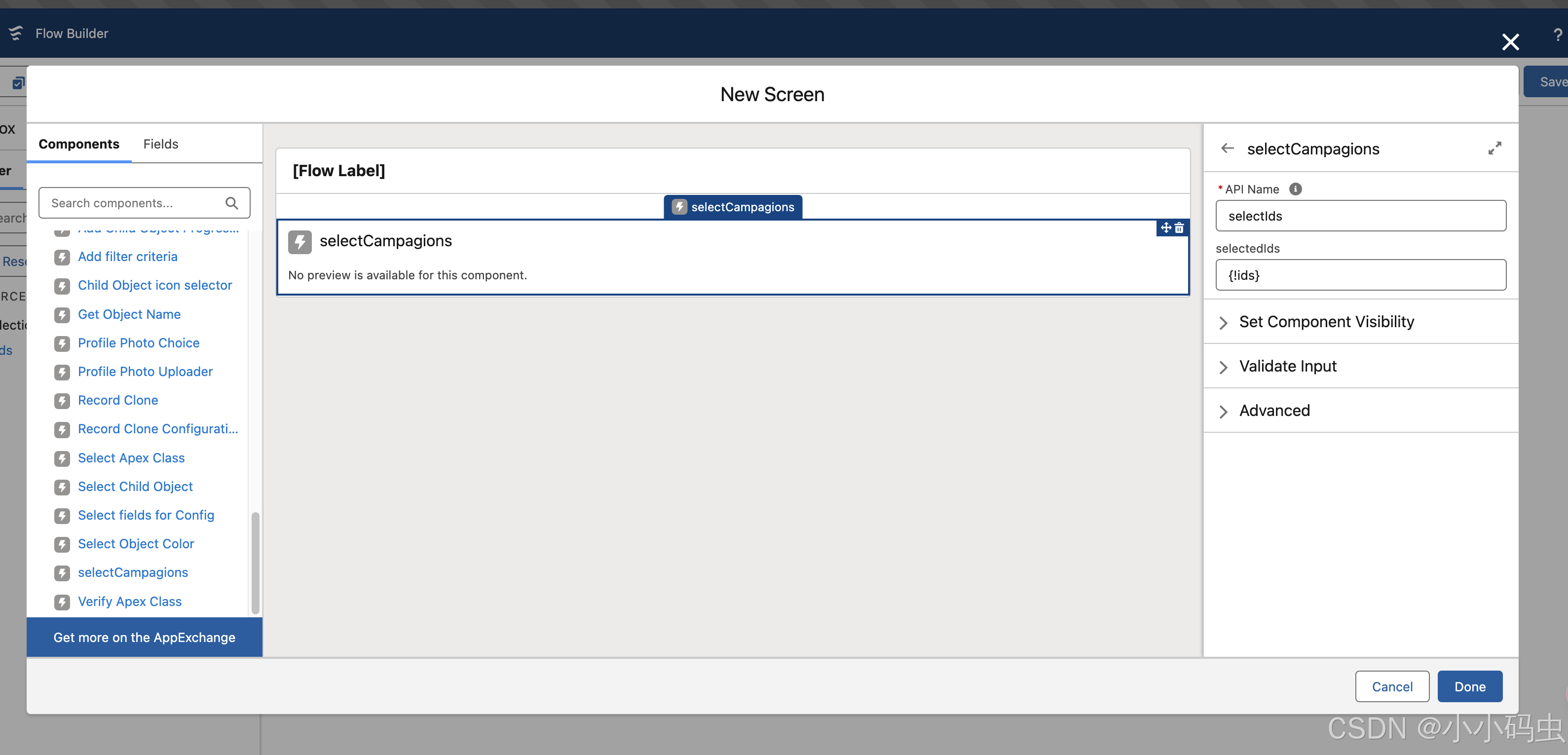This screenshot has width=1568, height=755.
Task: Click the No preview is available text
Action: tap(407, 275)
